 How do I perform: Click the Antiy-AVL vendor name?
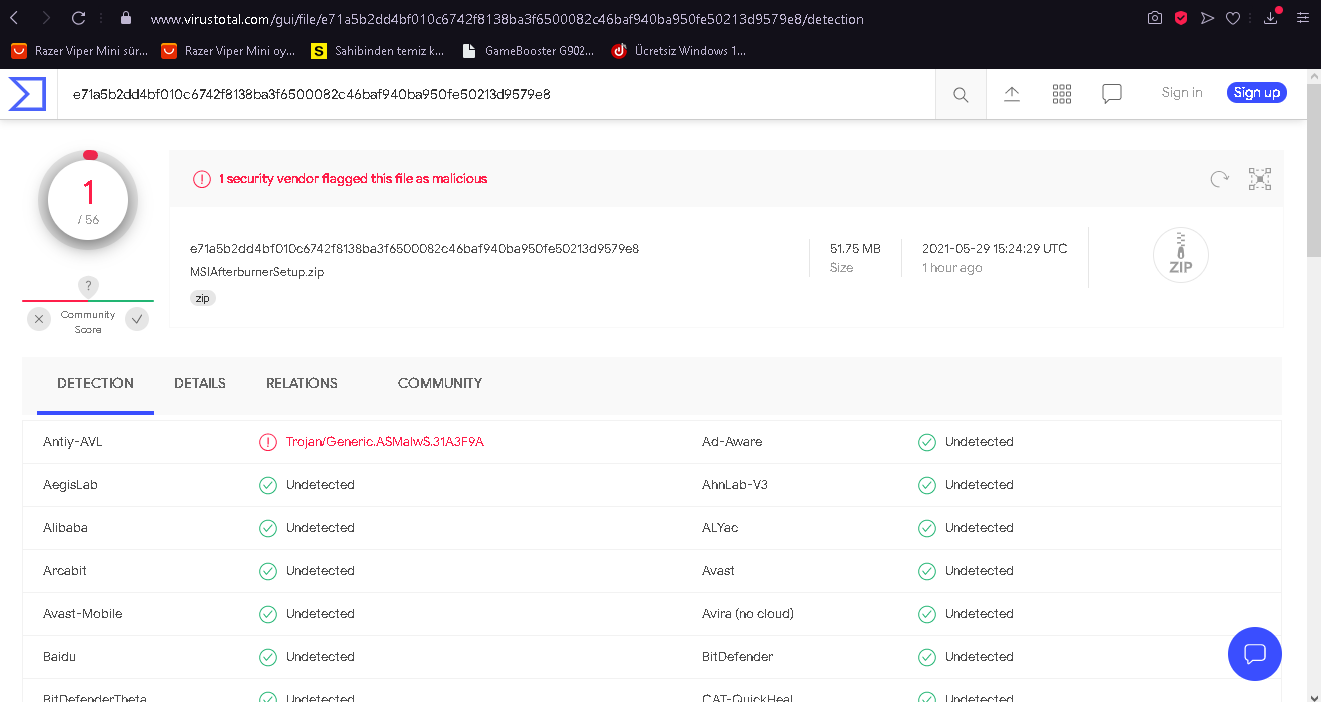pos(73,442)
